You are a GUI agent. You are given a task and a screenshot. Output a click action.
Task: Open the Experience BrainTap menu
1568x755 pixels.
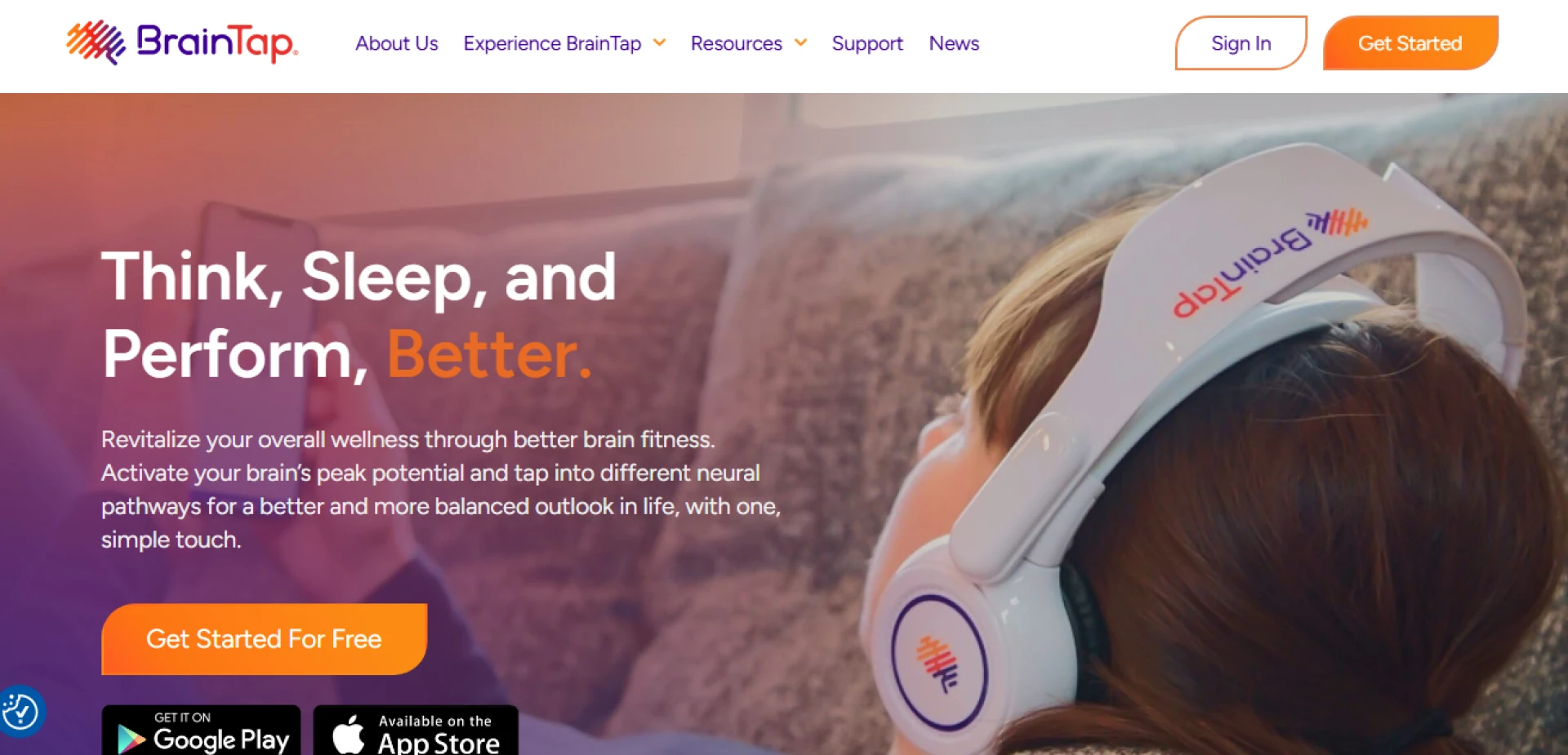coord(552,43)
